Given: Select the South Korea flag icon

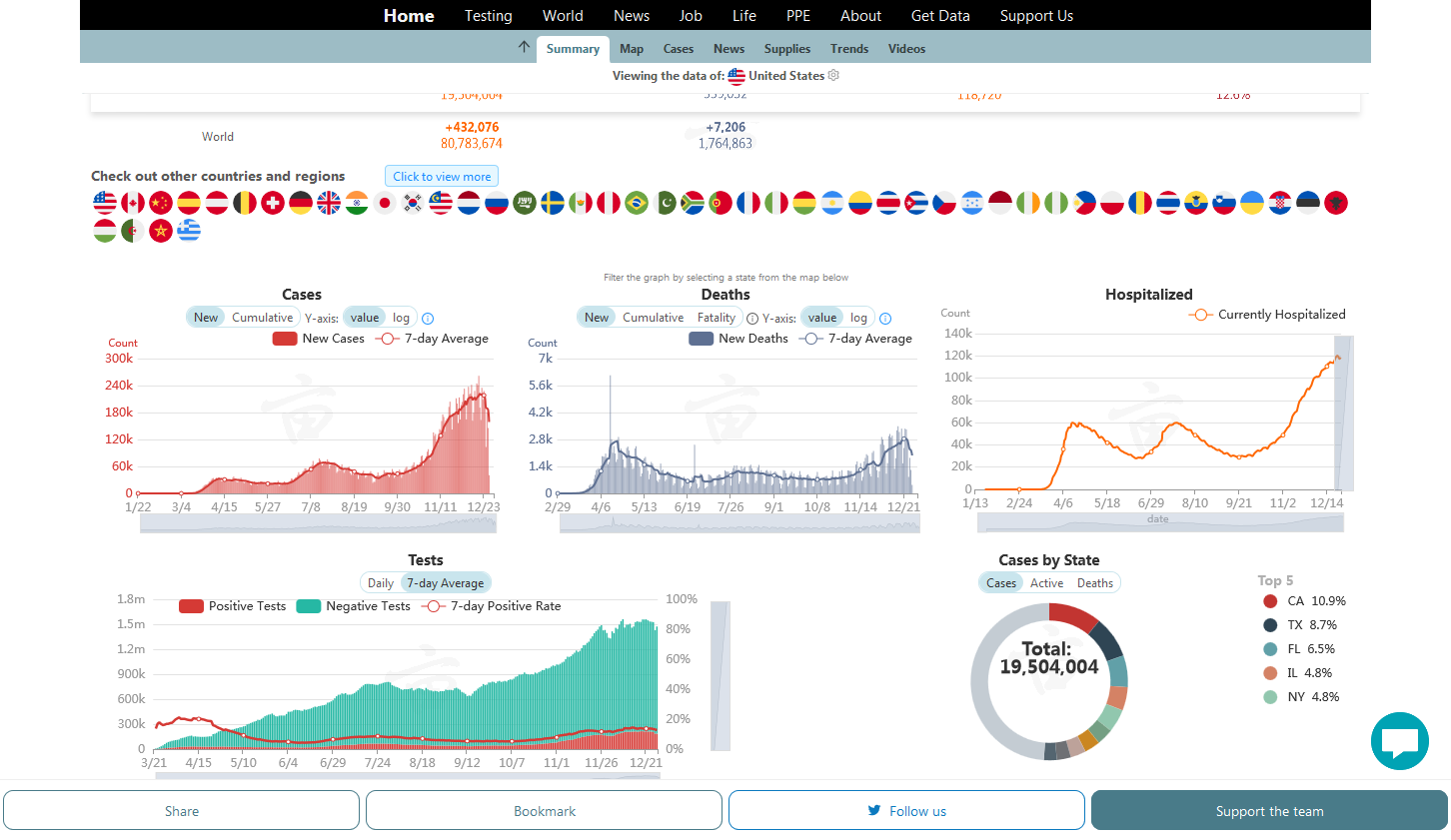Looking at the screenshot, I should 413,203.
